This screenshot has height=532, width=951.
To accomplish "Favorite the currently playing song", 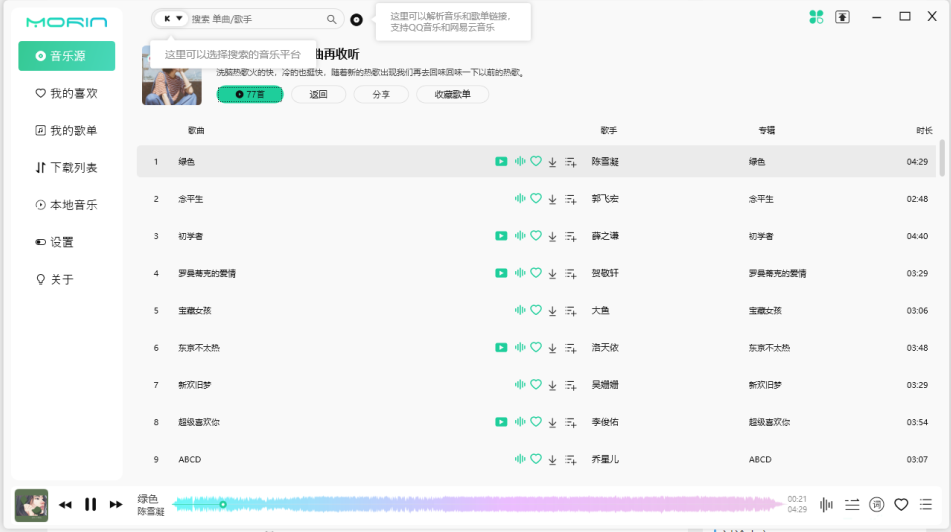I will (901, 505).
